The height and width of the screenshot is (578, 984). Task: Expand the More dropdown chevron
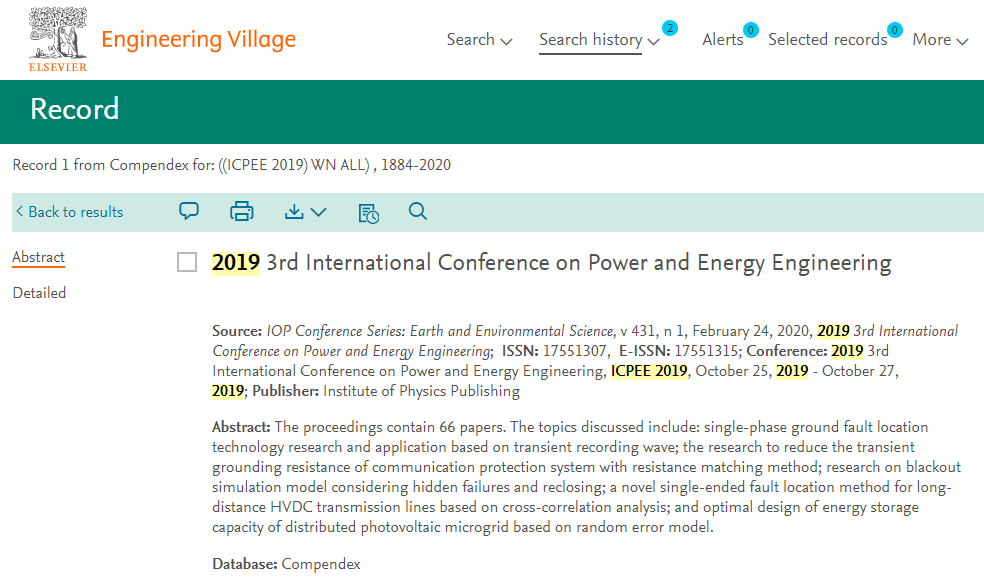[x=962, y=41]
